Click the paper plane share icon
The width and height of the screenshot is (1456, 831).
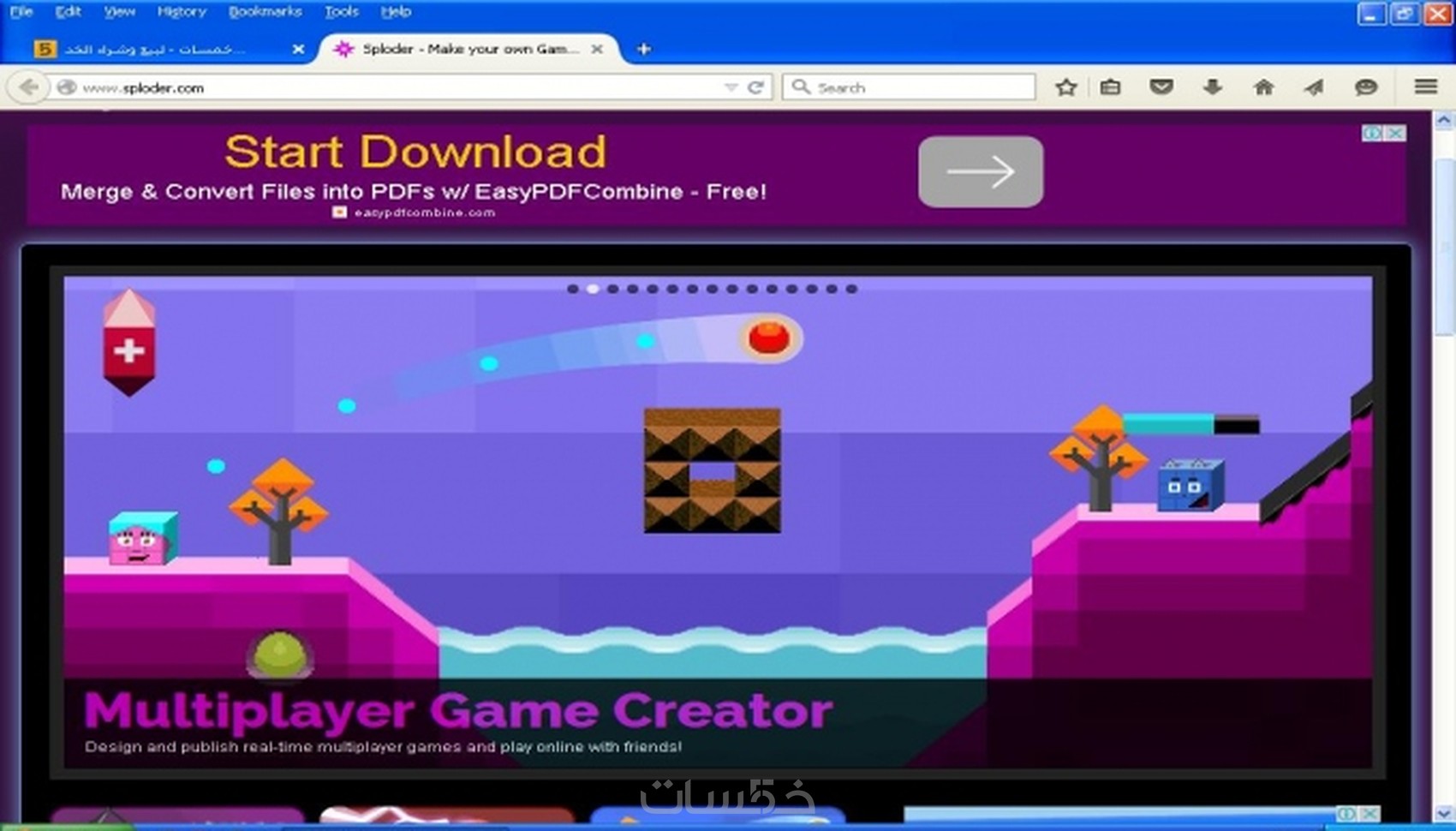tap(1314, 87)
